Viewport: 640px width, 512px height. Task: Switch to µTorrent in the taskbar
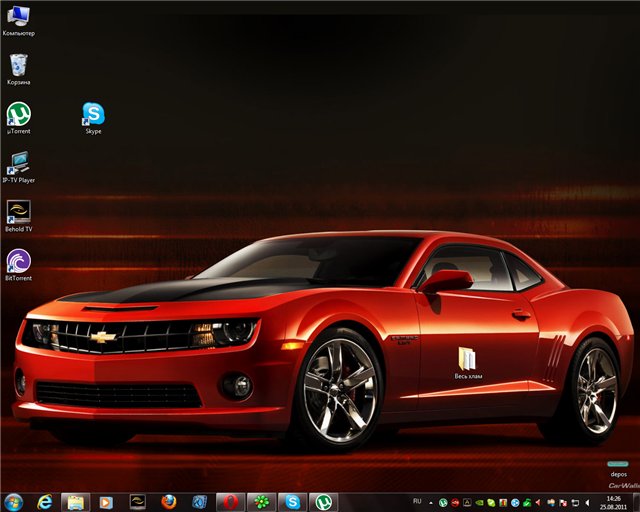point(324,502)
